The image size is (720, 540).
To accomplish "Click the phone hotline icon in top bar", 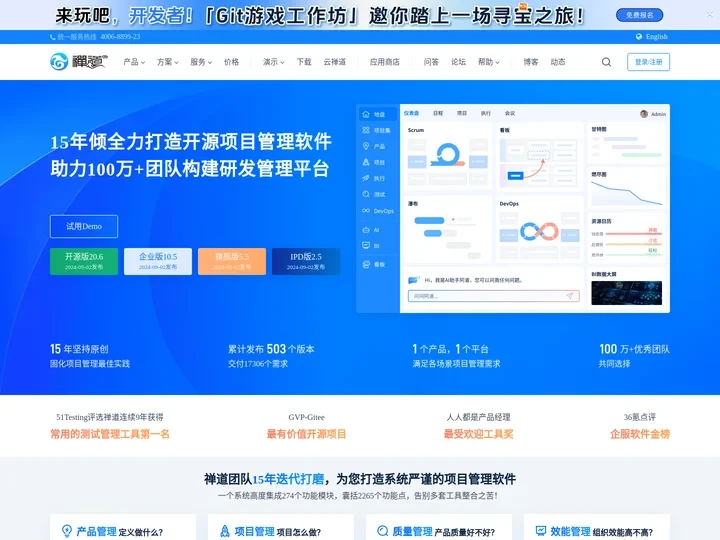I will 53,37.
